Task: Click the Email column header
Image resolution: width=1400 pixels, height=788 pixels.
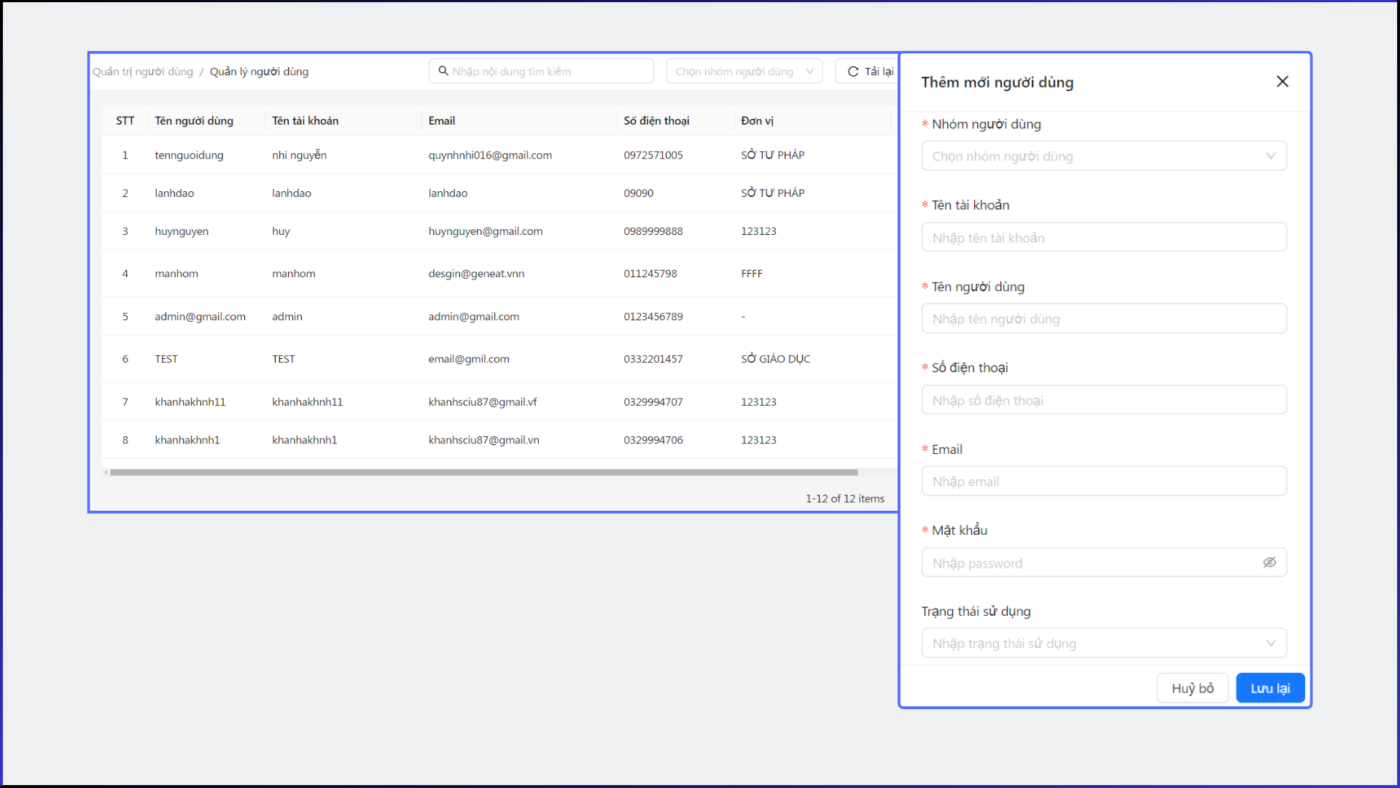Action: [x=442, y=121]
